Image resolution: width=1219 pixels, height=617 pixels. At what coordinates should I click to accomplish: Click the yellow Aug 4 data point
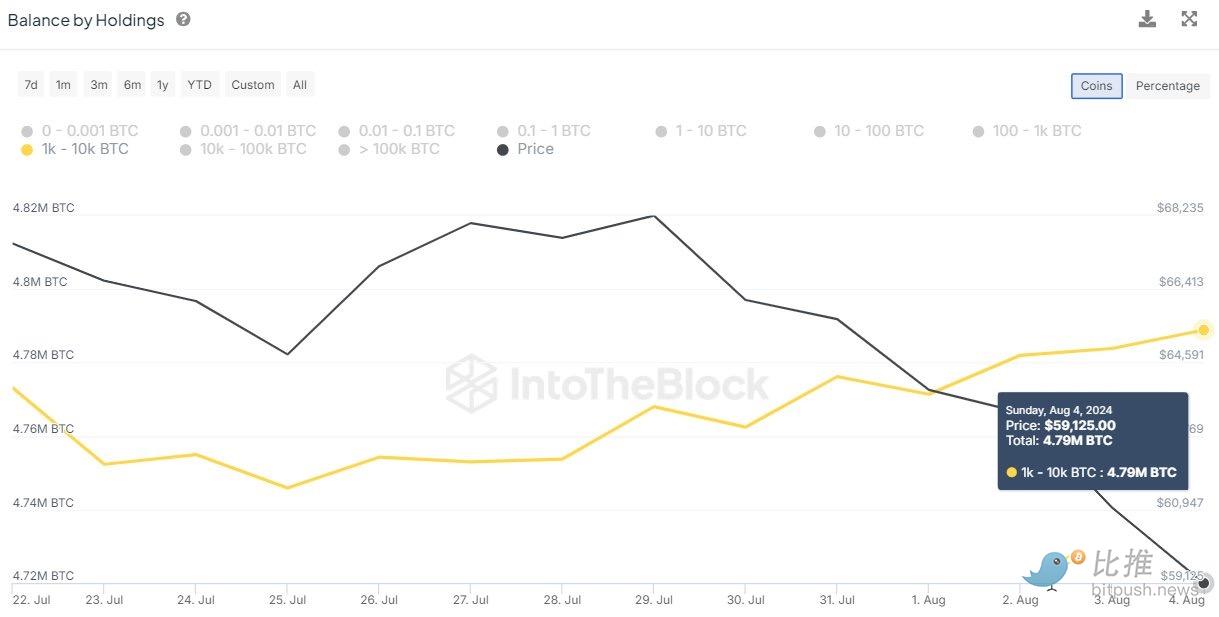coord(1204,330)
